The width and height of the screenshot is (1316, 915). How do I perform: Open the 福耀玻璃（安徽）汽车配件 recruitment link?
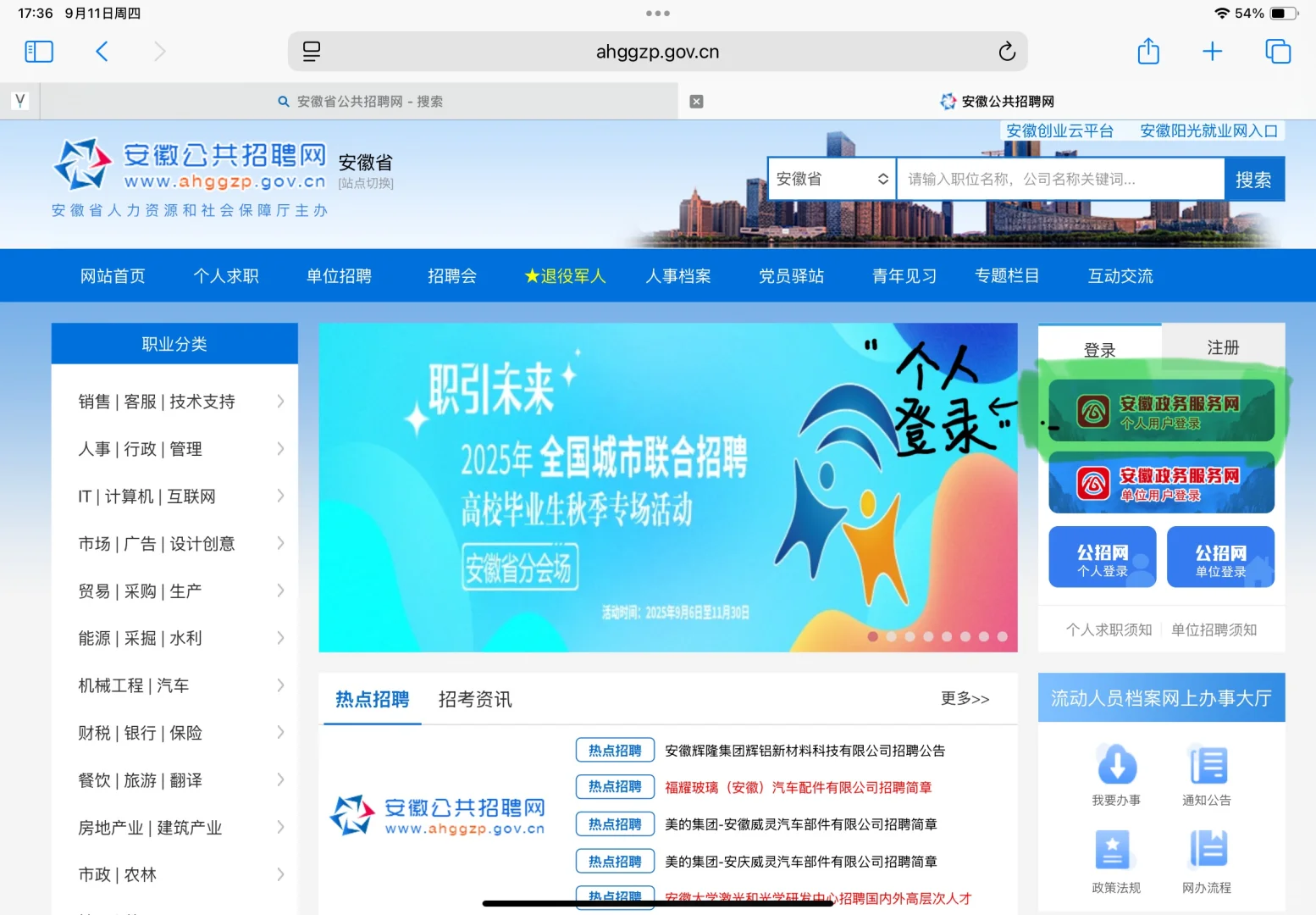tap(798, 788)
